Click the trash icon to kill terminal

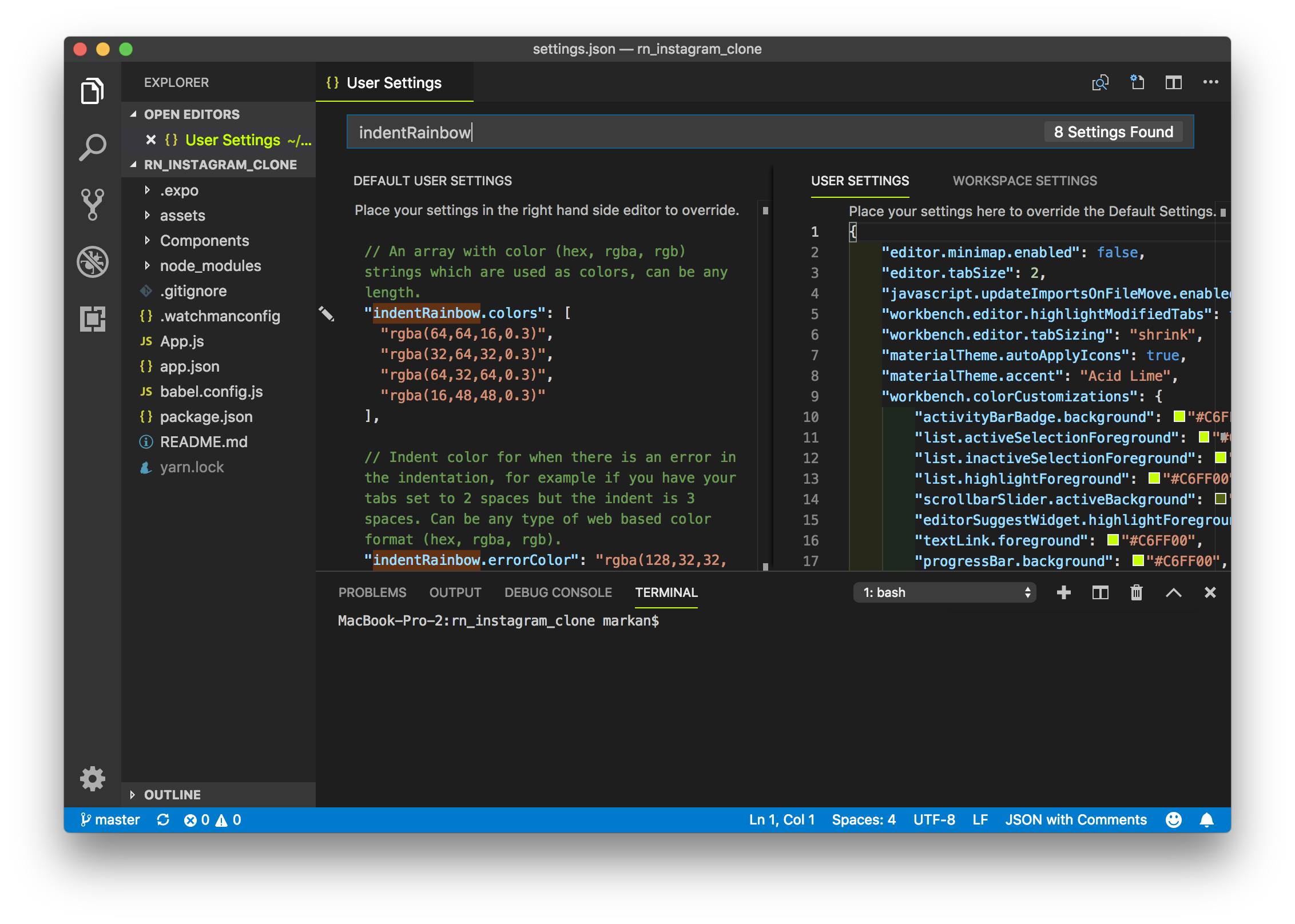[x=1136, y=592]
